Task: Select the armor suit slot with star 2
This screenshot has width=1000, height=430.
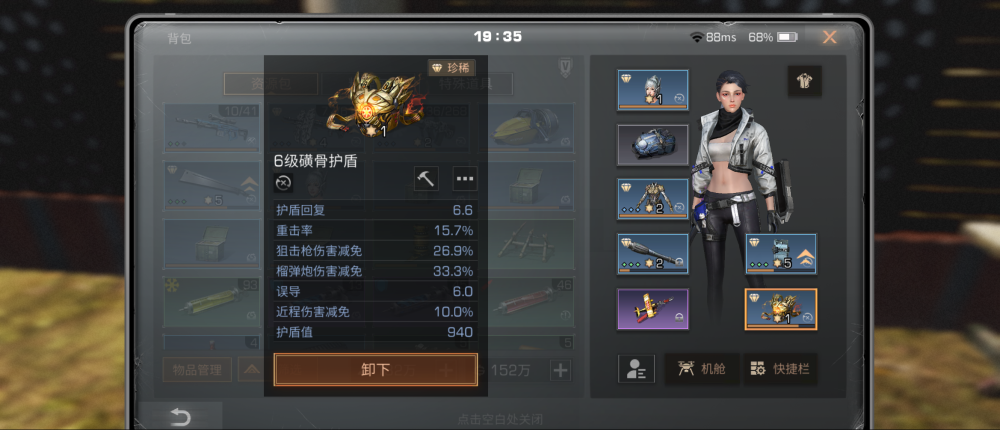Action: (652, 199)
